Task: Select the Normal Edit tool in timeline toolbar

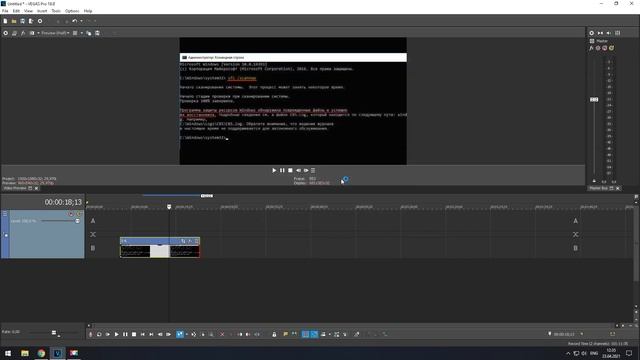Action: click(180, 334)
